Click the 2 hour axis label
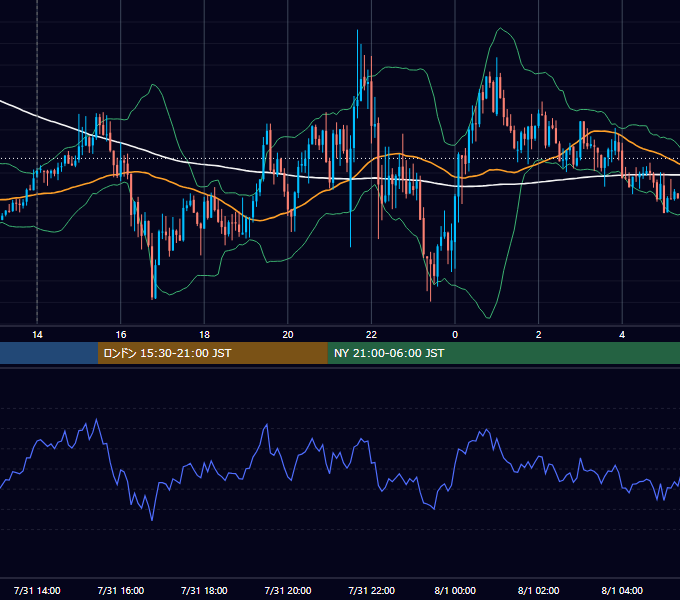 click(538, 335)
